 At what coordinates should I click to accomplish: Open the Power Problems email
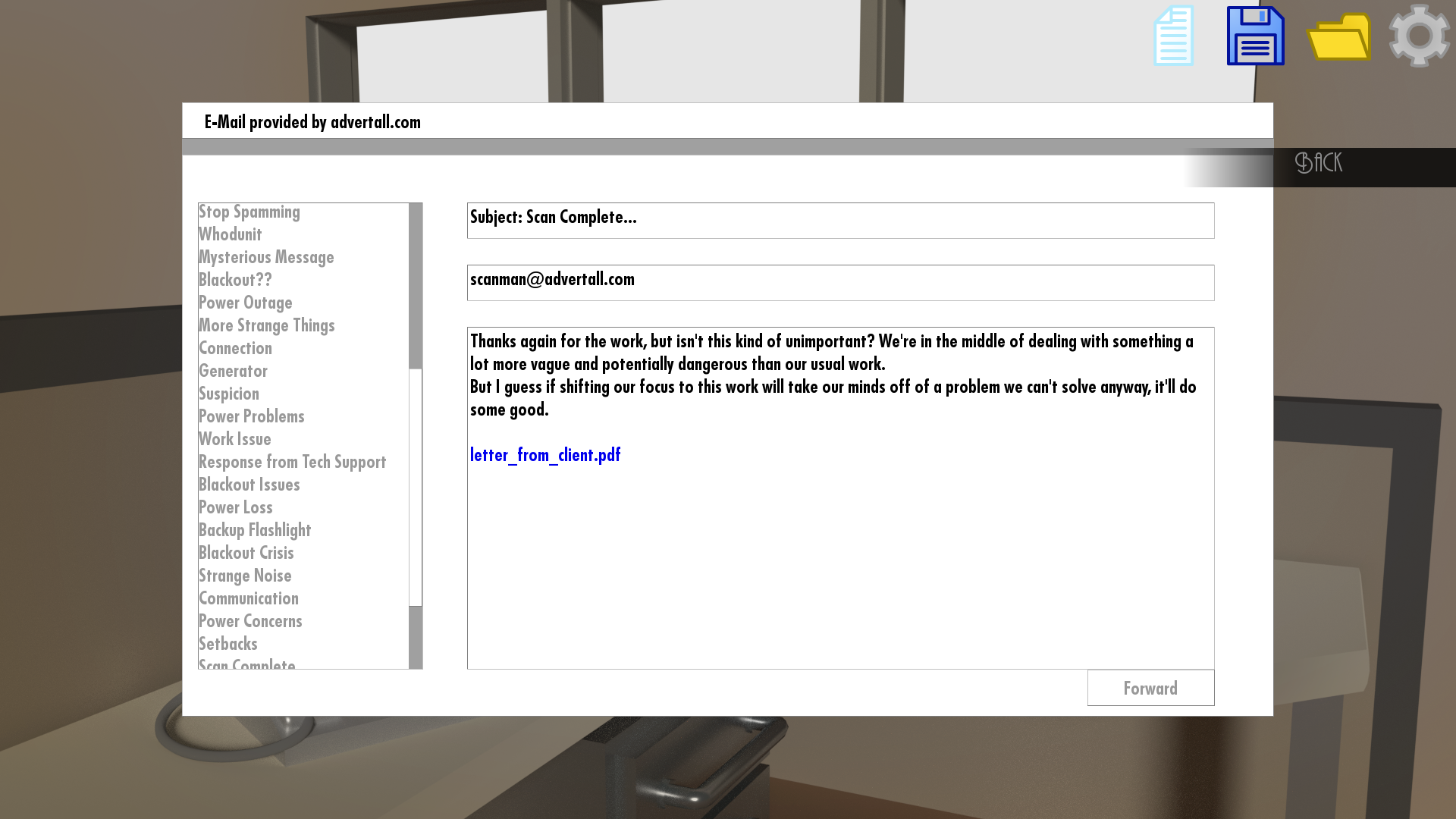coord(251,417)
